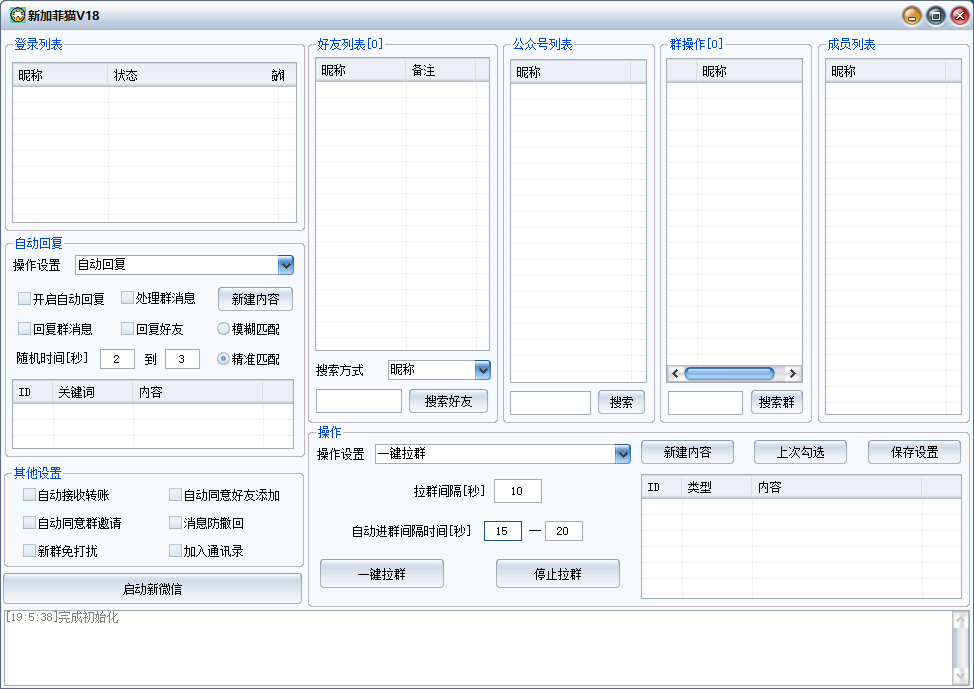Click the log area scroll down arrow
The height and width of the screenshot is (689, 974).
(x=960, y=675)
